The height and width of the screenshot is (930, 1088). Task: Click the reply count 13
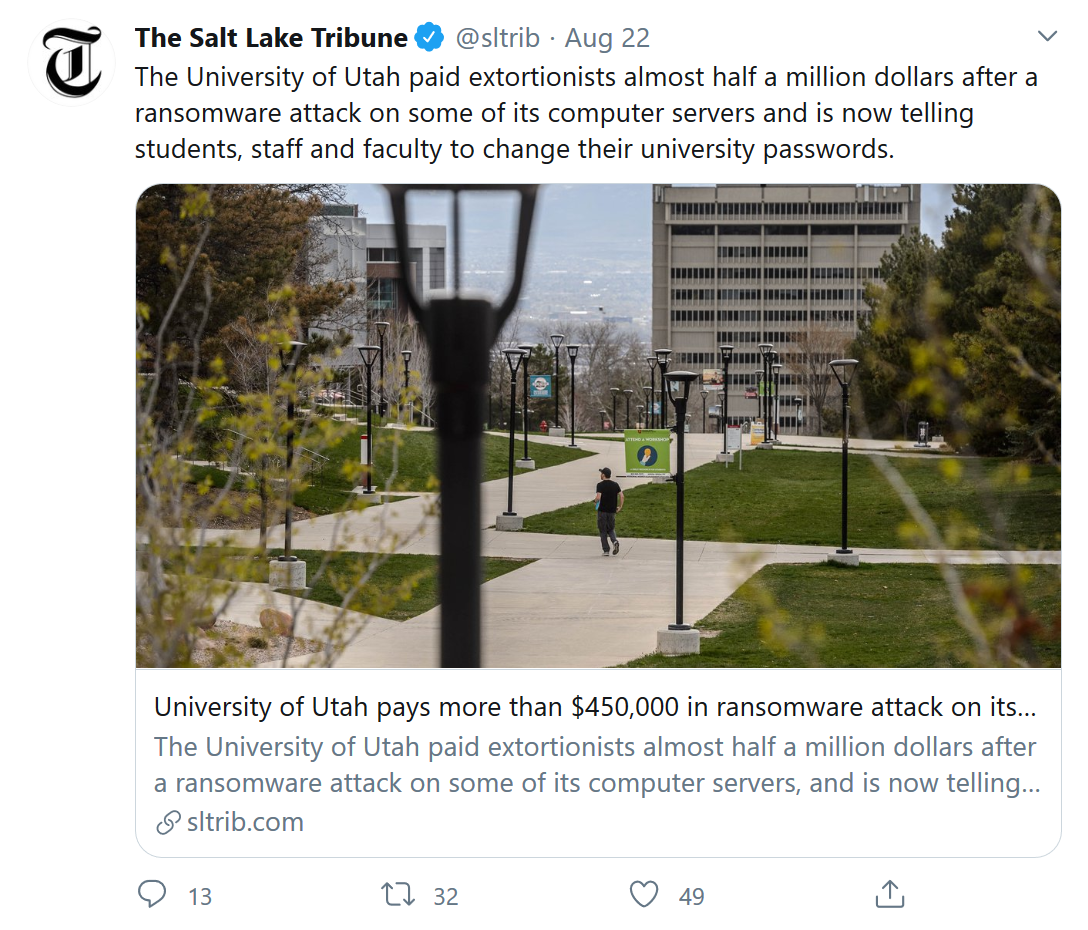click(x=200, y=896)
